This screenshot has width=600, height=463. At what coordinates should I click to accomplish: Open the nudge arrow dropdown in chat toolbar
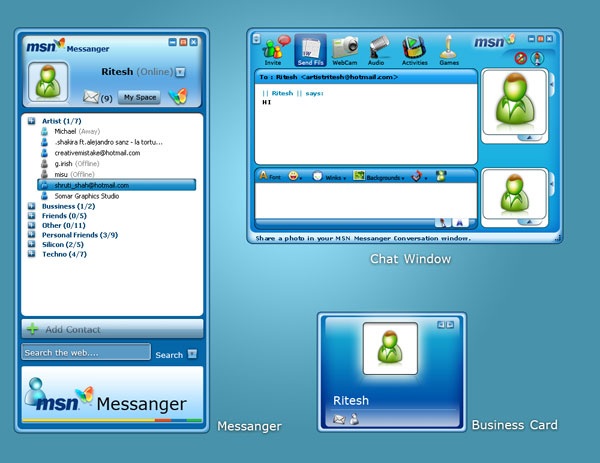pos(419,176)
